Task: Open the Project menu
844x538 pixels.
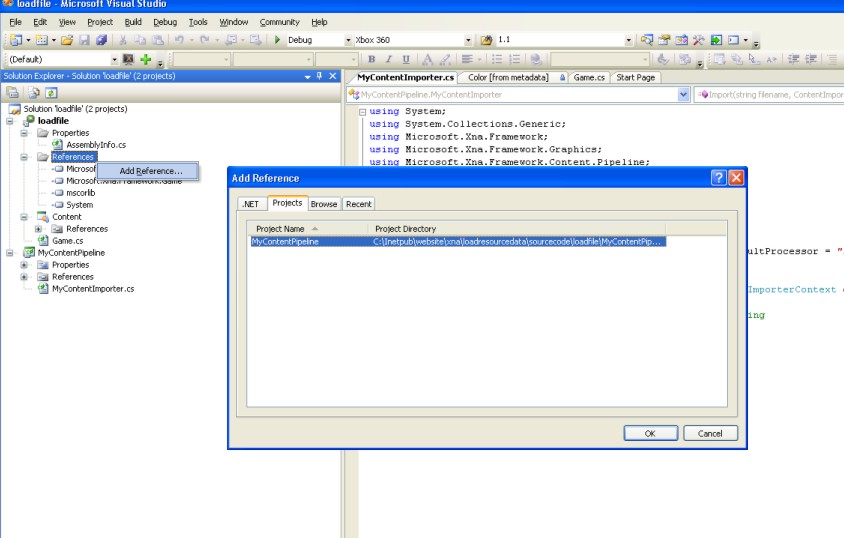Action: coord(100,22)
